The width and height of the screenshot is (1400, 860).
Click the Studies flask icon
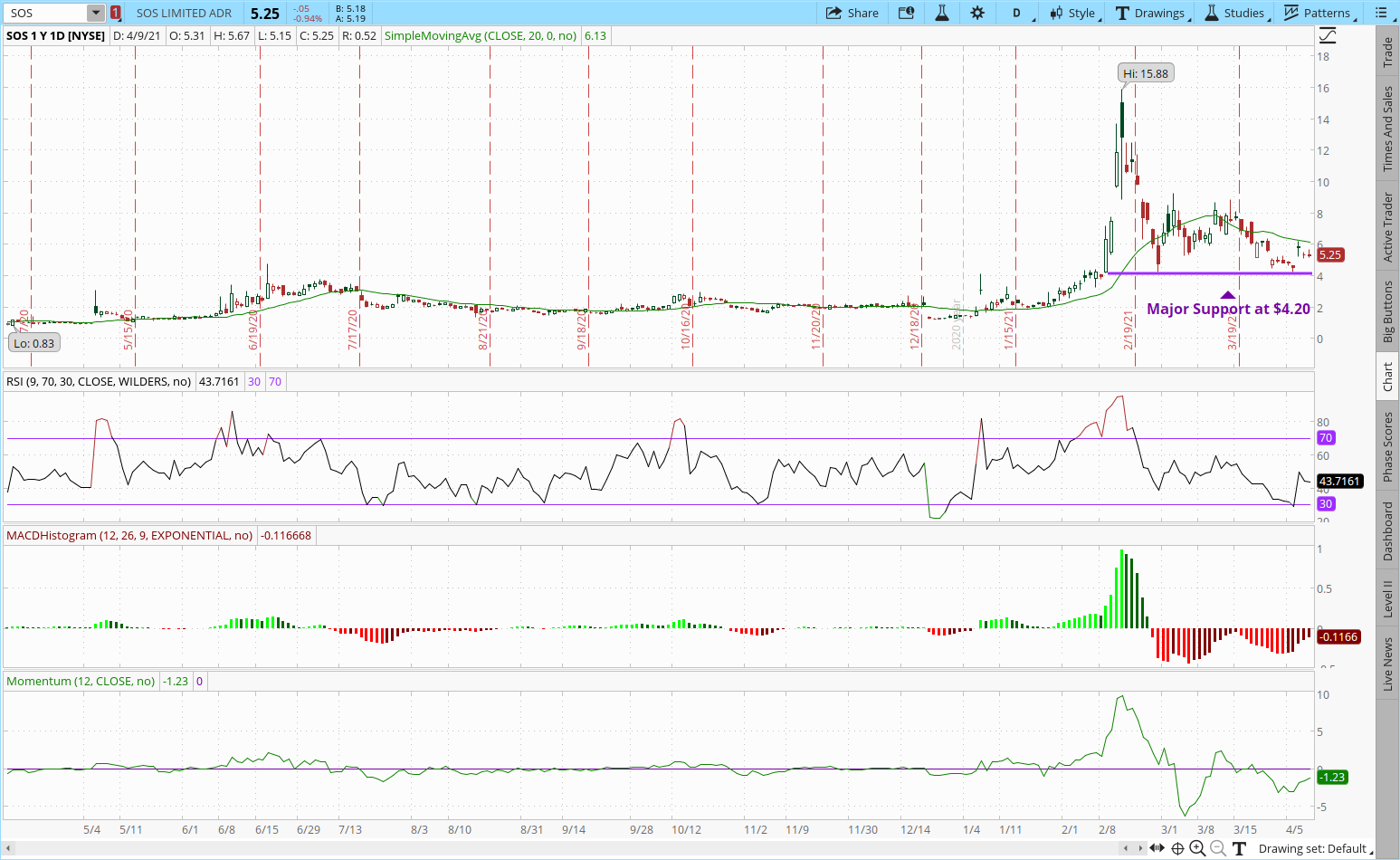(x=1212, y=13)
